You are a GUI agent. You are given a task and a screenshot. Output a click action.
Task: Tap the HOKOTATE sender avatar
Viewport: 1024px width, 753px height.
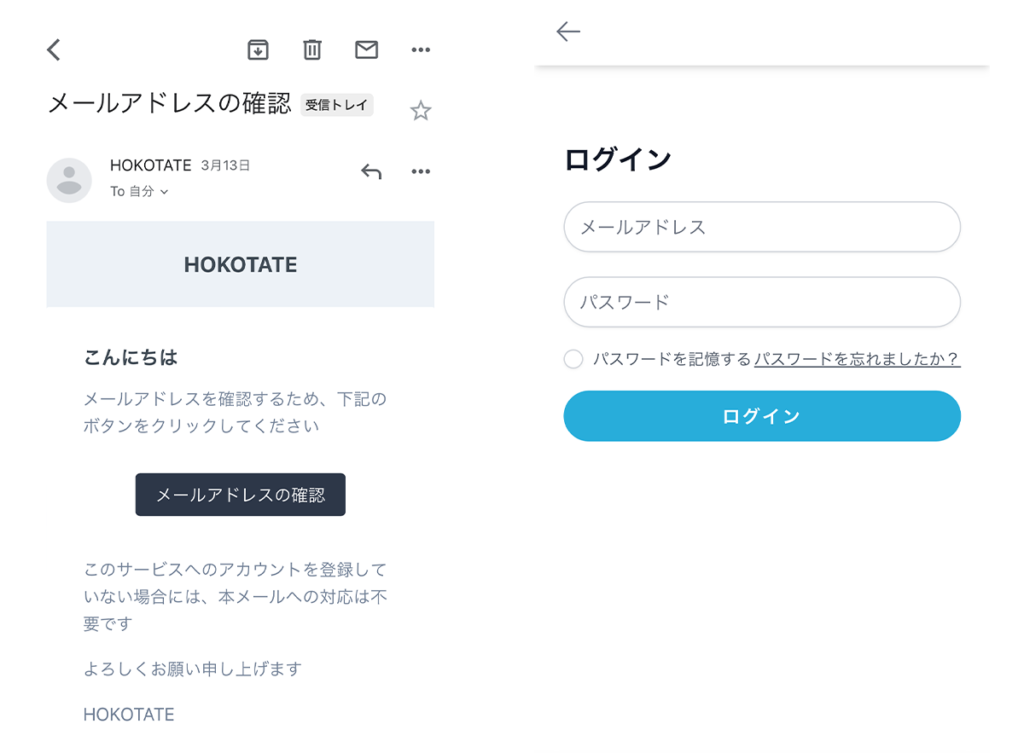69,180
